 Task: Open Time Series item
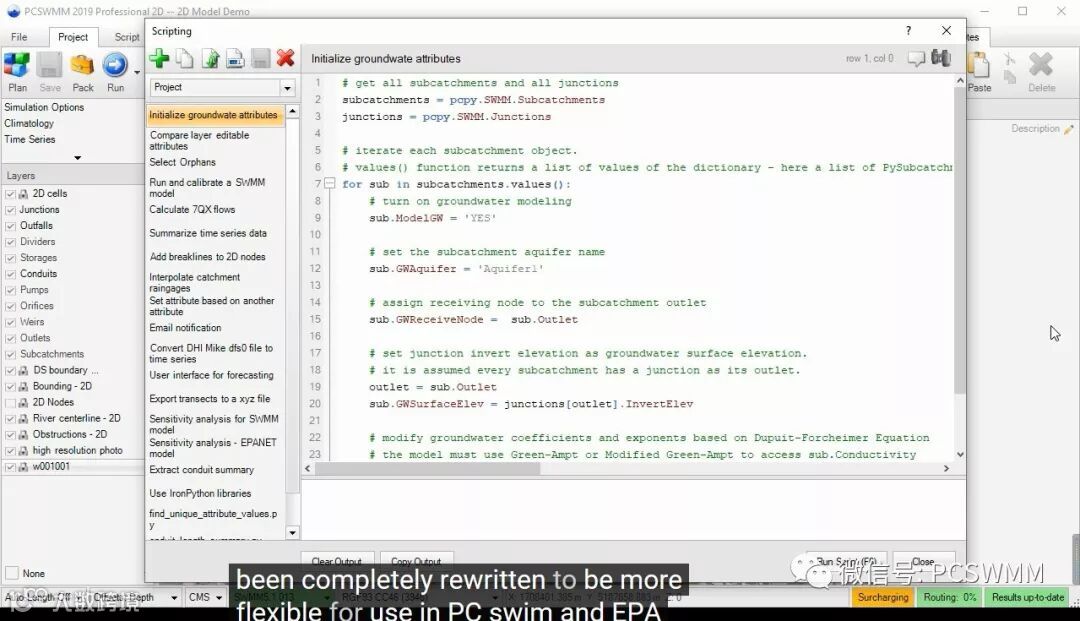pyautogui.click(x=30, y=139)
